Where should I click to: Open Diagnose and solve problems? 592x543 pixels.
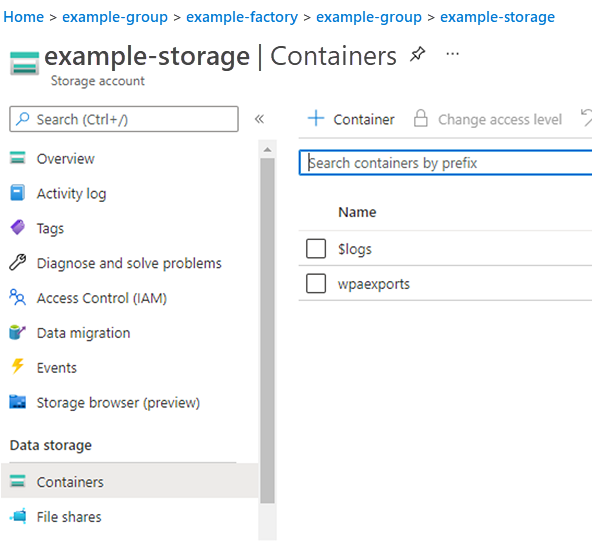tap(129, 263)
